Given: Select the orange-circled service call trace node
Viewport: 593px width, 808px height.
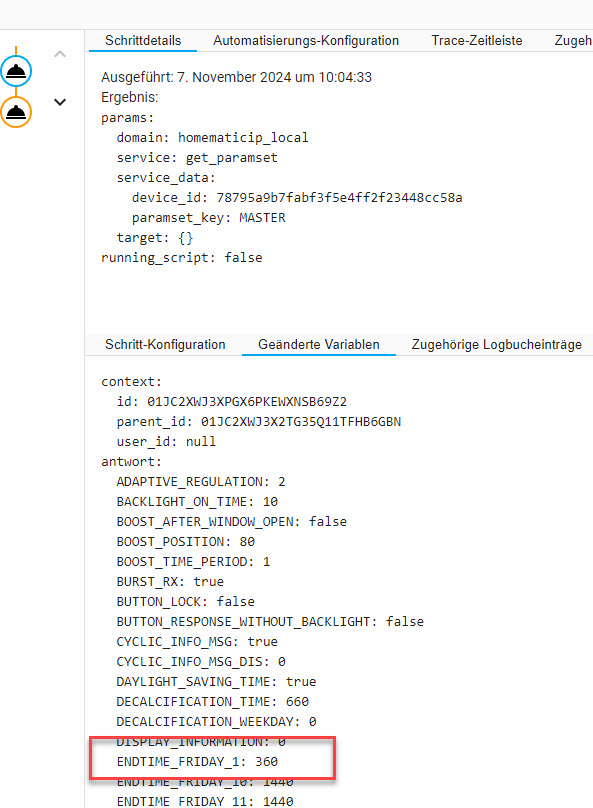Looking at the screenshot, I should (16, 112).
